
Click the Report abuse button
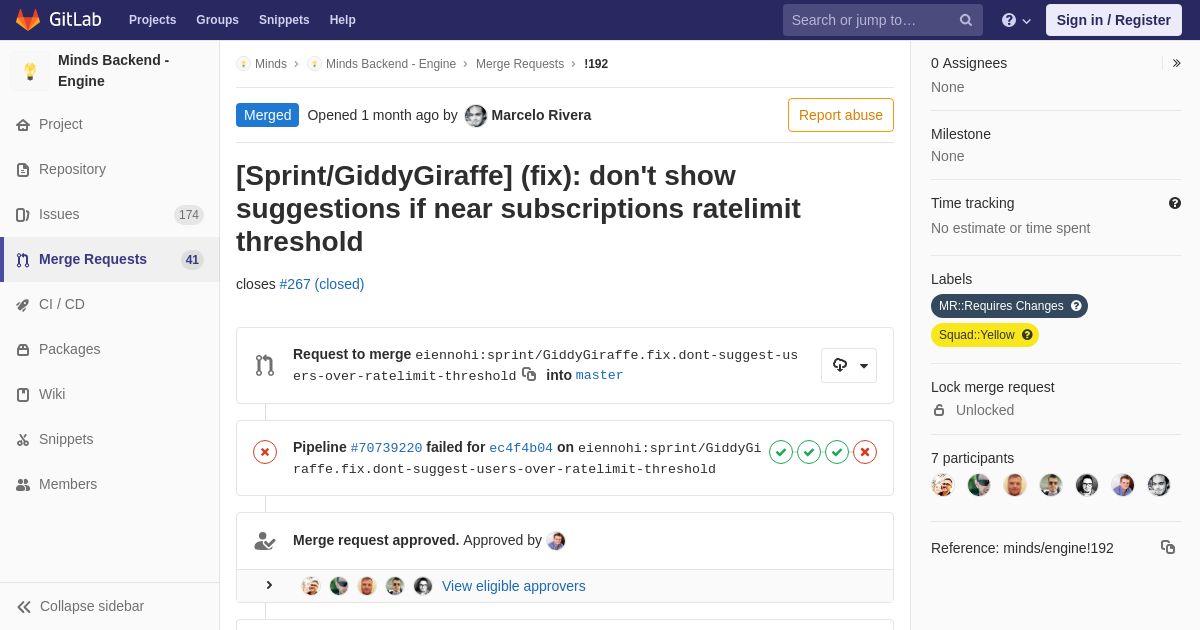pos(841,115)
